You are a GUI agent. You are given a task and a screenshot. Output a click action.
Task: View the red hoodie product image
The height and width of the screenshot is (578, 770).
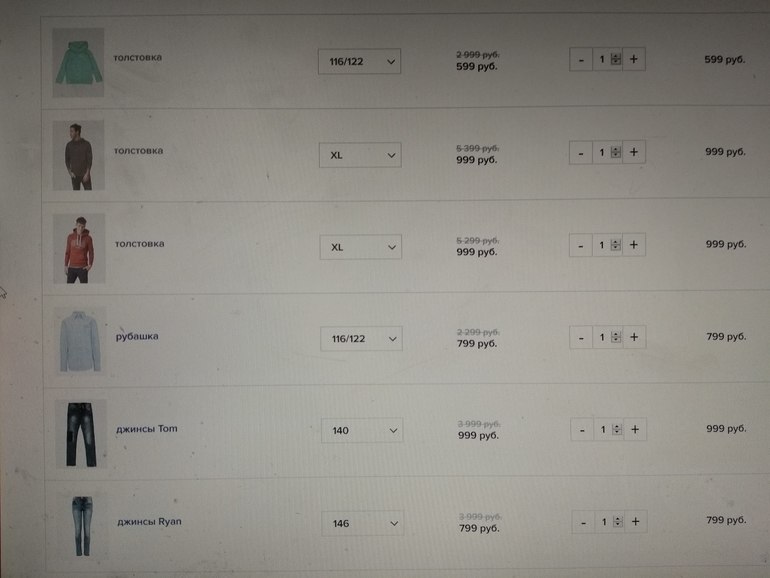(79, 247)
